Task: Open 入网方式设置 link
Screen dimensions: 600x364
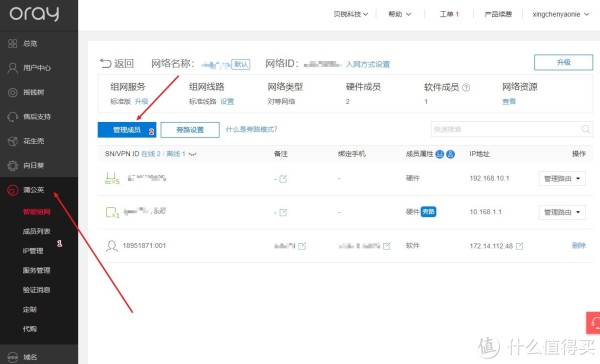Action: click(368, 64)
